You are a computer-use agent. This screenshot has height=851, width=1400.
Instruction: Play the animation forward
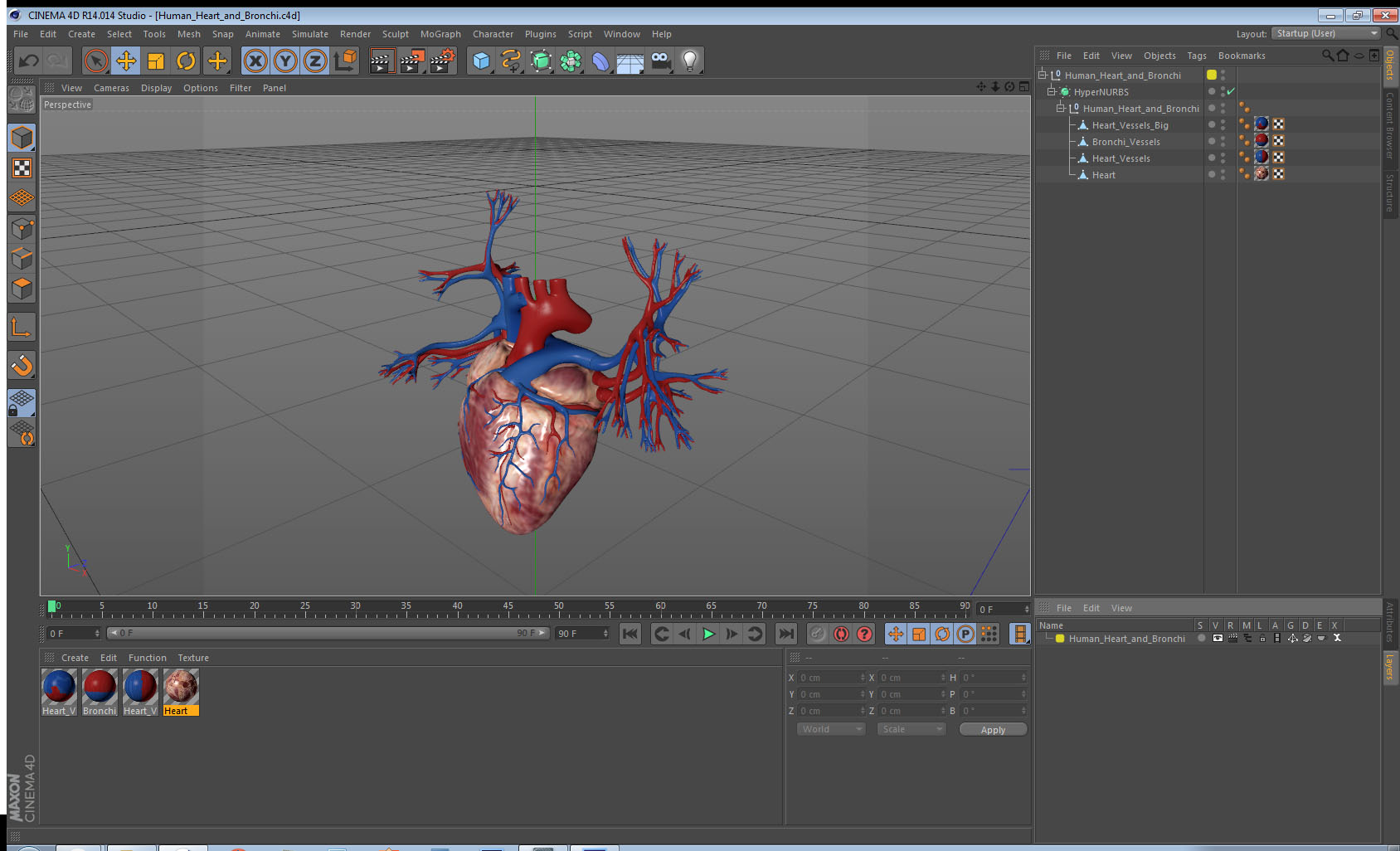click(708, 634)
